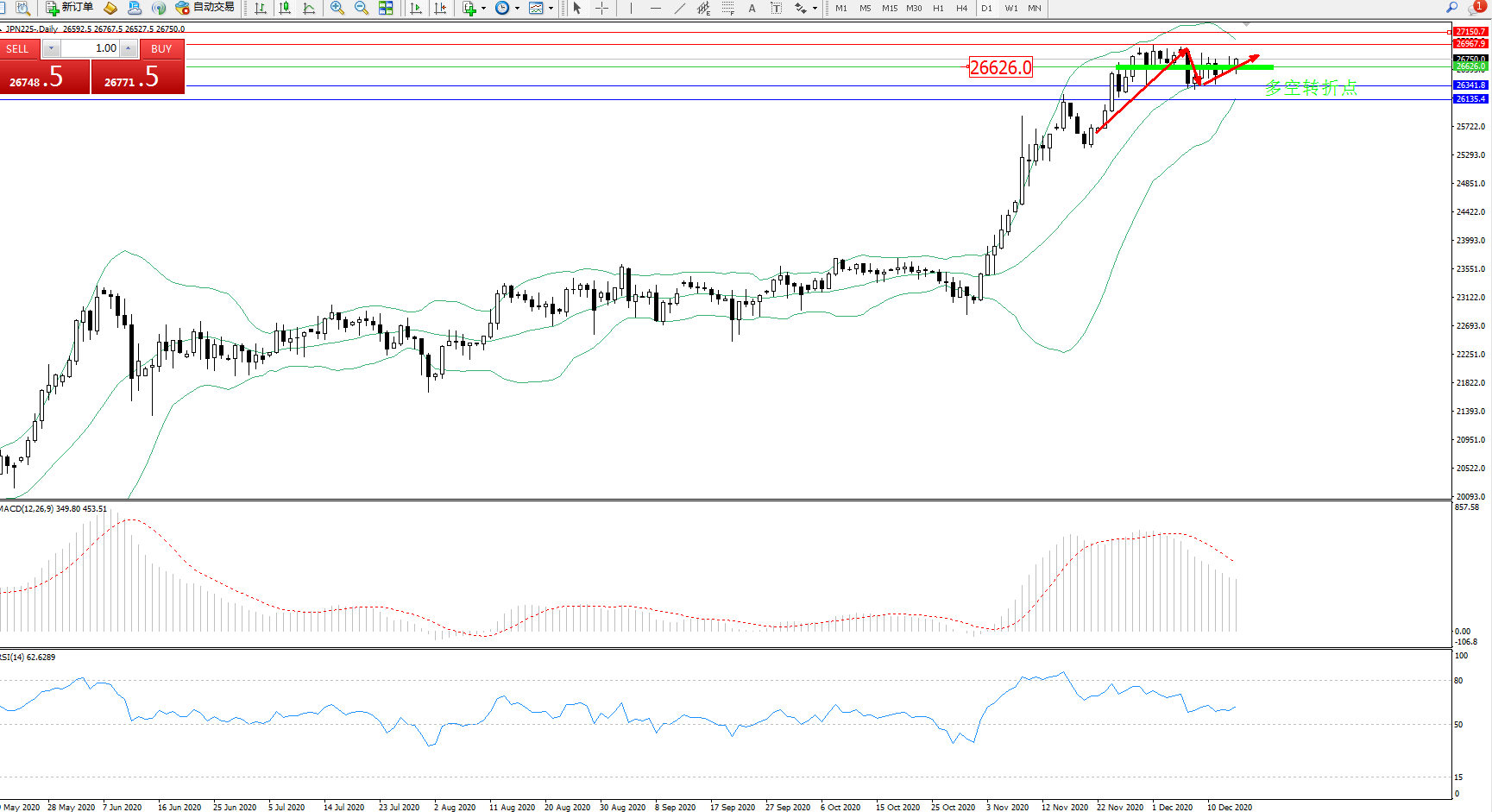Zoom out on the chart
Screen dimensions: 1492x812
362,8
